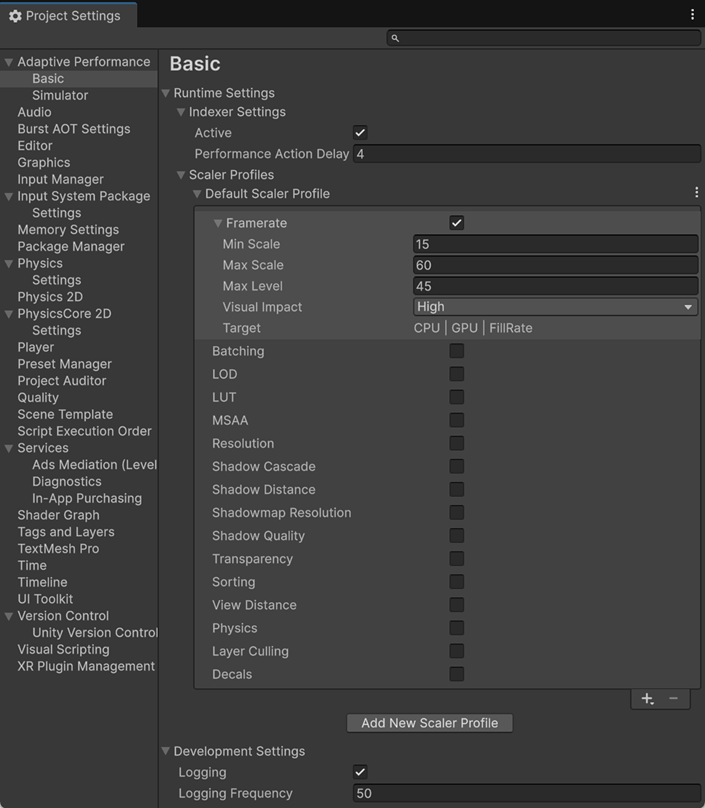Select the Audio category in the sidebar
The width and height of the screenshot is (705, 808).
(x=33, y=112)
